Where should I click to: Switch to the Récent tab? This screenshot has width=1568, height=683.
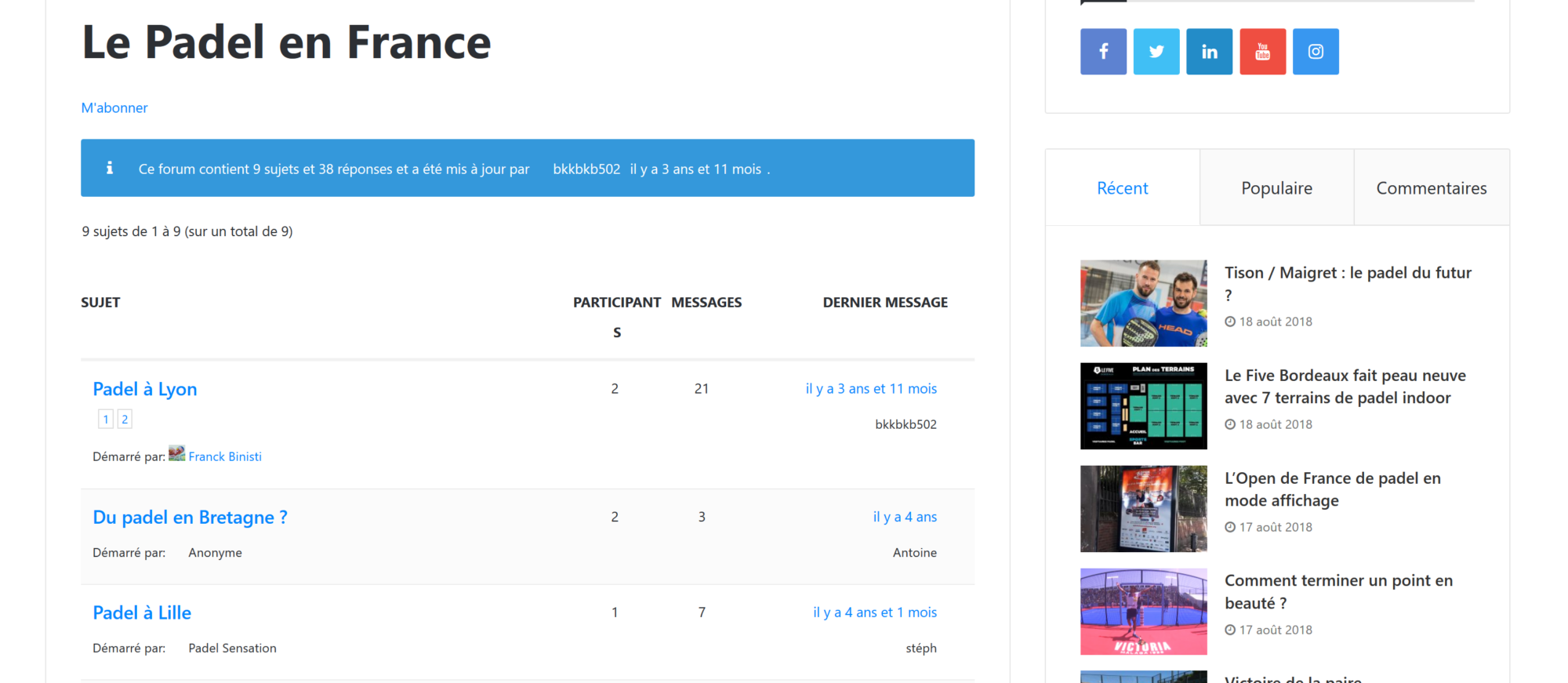(1122, 188)
